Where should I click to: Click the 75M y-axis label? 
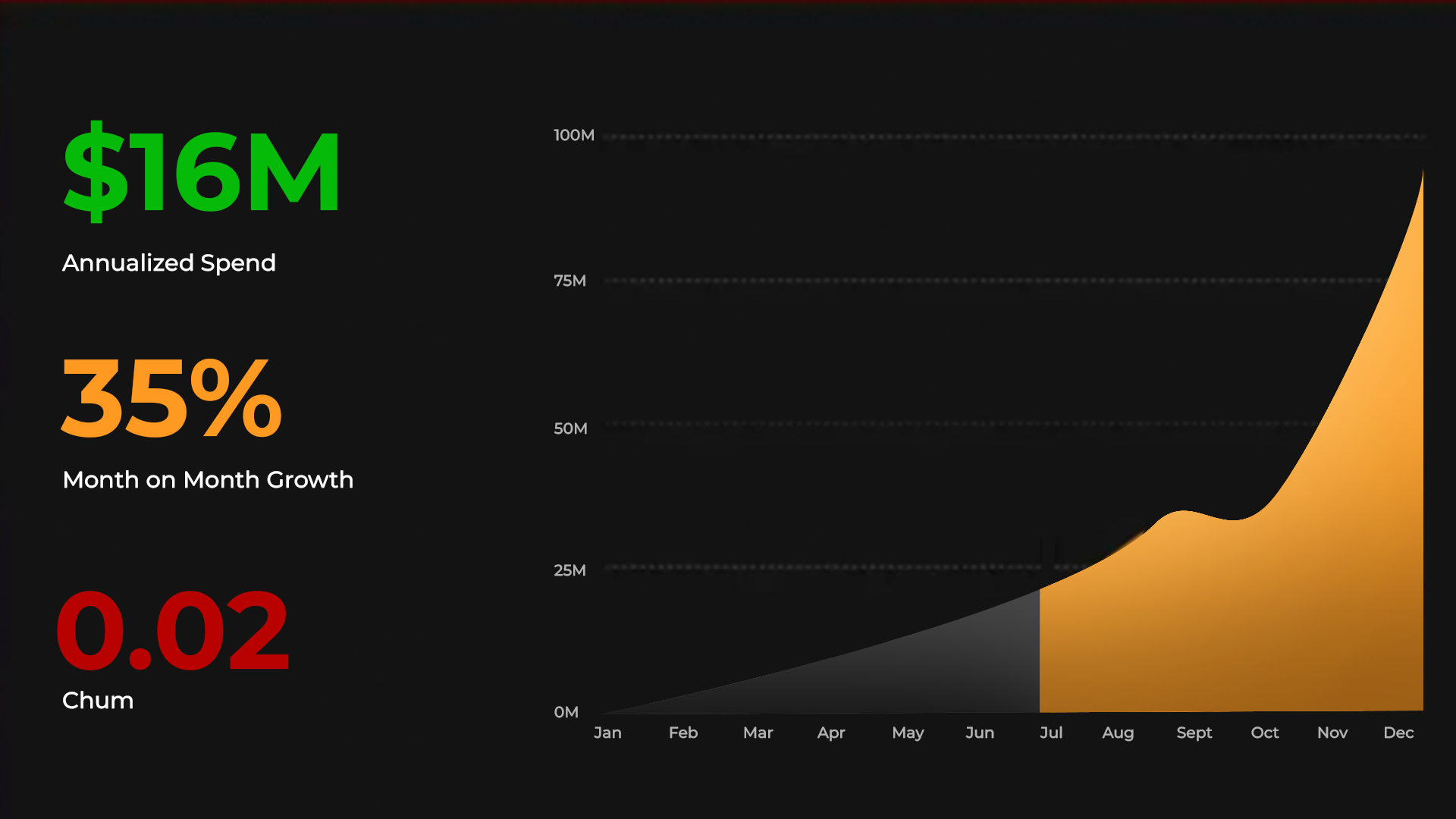click(570, 281)
